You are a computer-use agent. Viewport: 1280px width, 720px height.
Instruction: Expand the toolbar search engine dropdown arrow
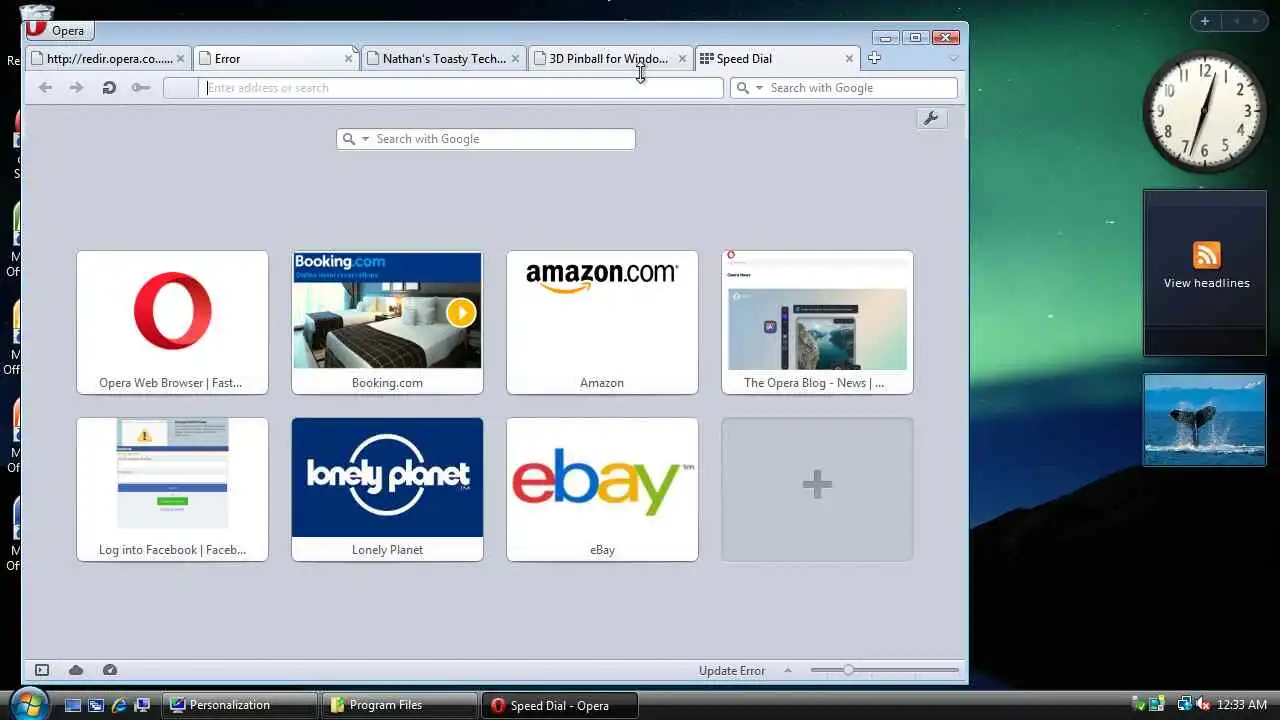pos(759,88)
